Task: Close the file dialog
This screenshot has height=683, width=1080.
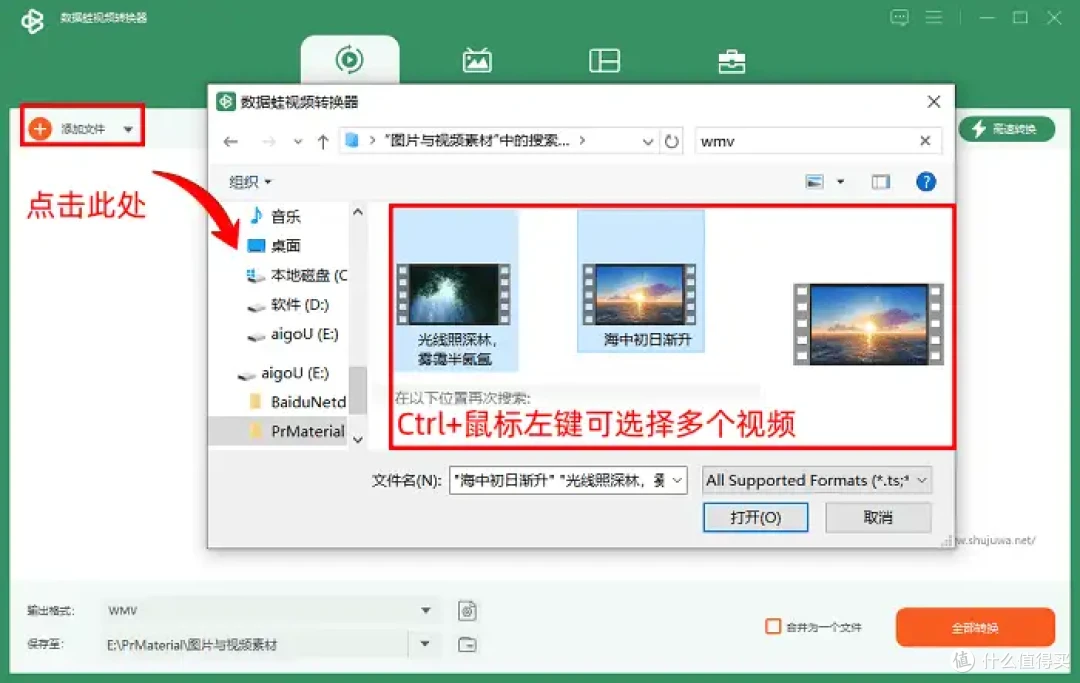Action: (x=933, y=102)
